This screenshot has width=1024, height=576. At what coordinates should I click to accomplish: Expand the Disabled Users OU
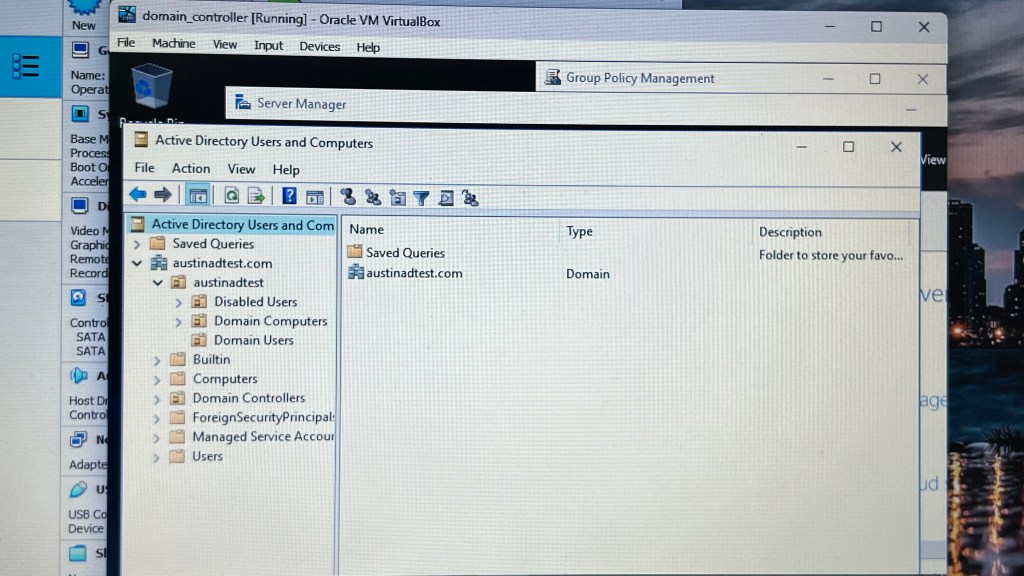(x=179, y=302)
